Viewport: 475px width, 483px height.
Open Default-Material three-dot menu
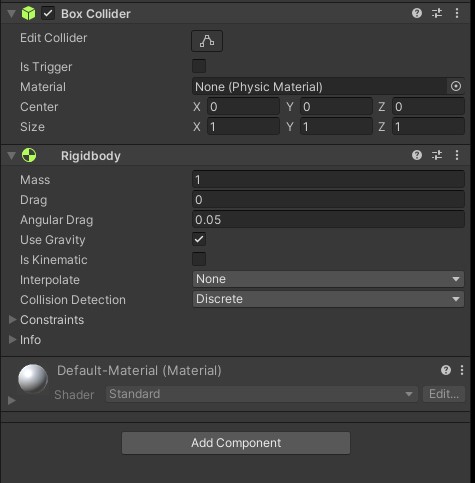pos(462,370)
